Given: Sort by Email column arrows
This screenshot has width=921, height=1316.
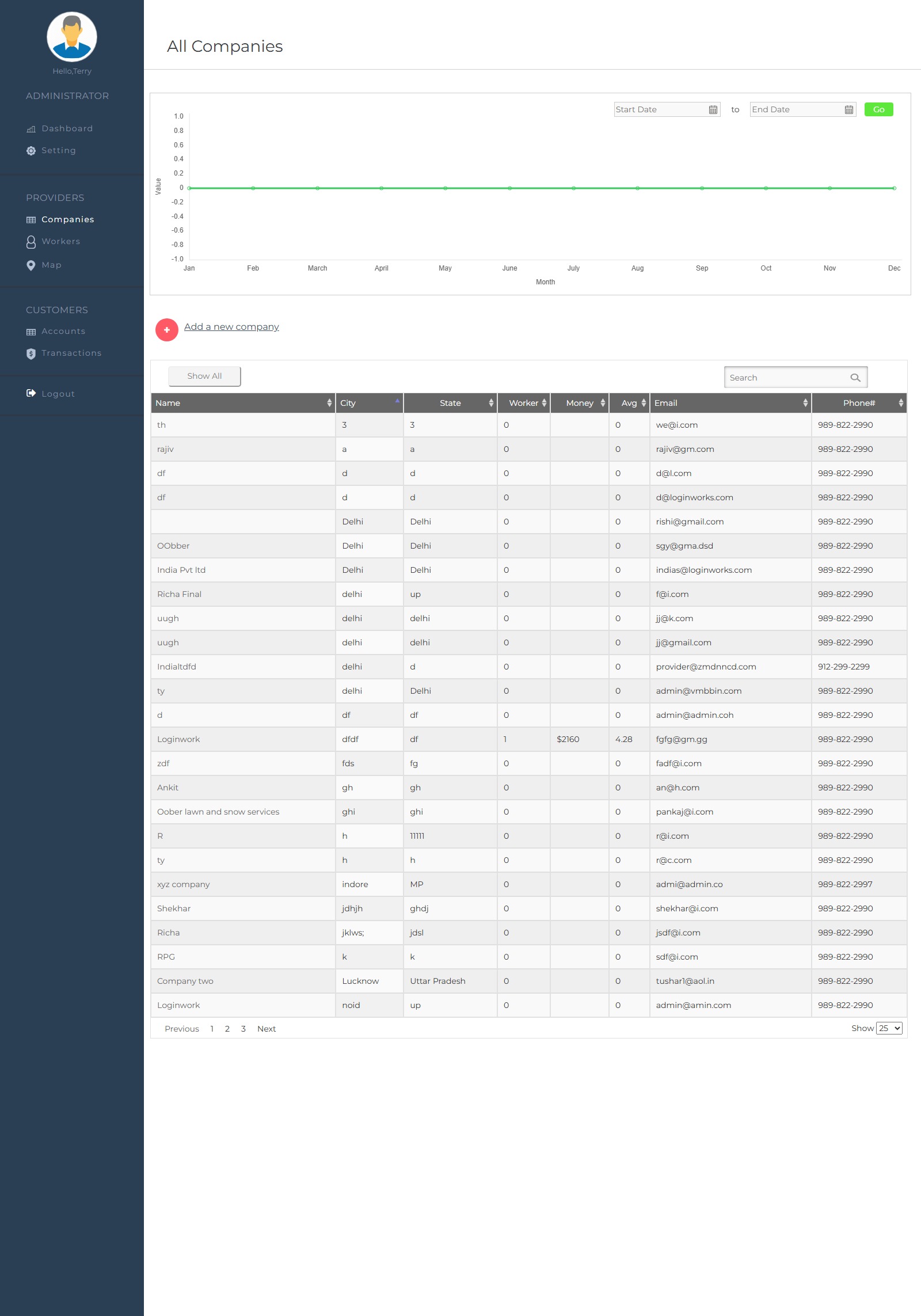Looking at the screenshot, I should click(x=805, y=403).
